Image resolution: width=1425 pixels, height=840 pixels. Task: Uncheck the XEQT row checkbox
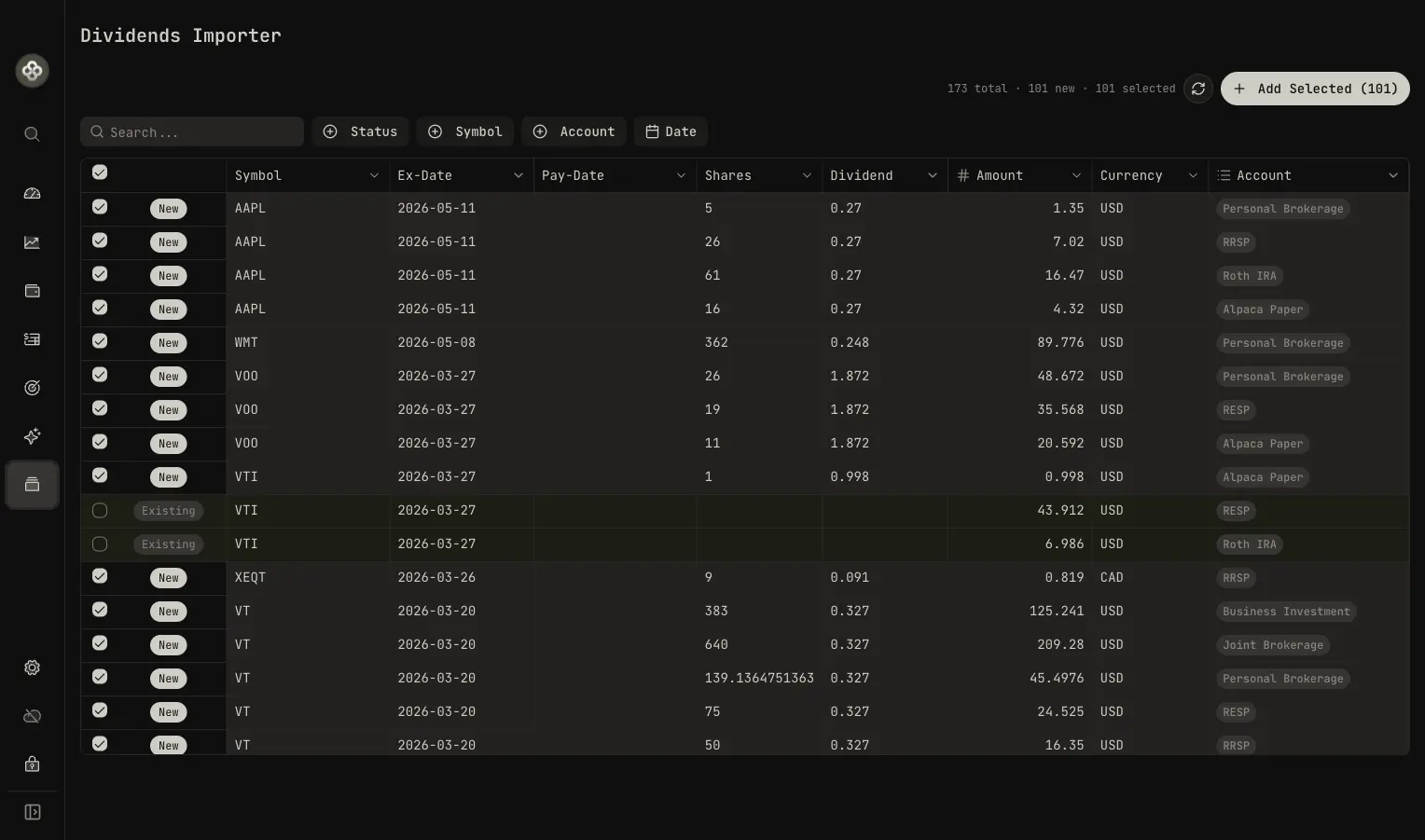100,576
